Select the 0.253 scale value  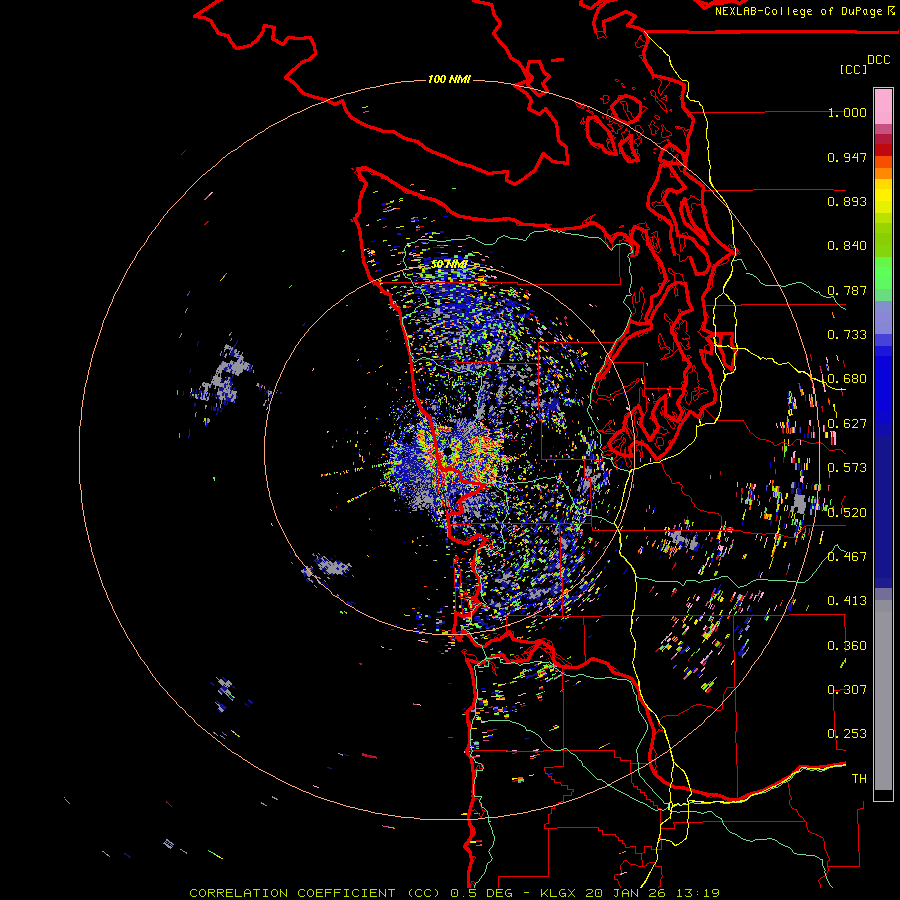coord(847,734)
